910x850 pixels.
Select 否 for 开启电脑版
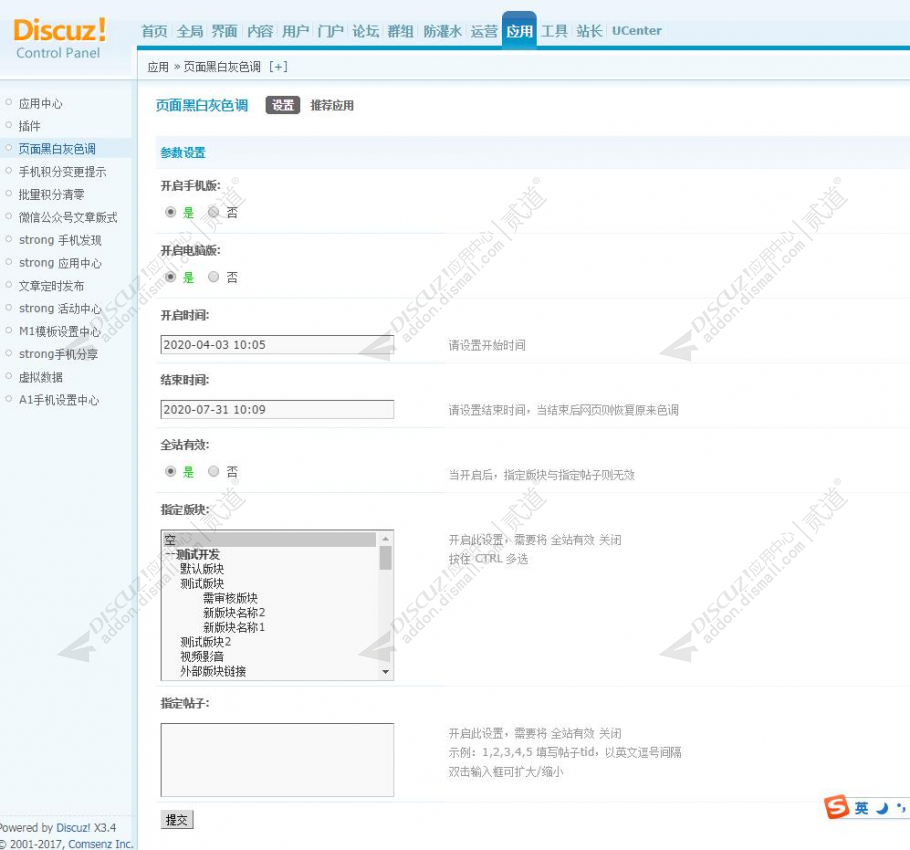(214, 277)
